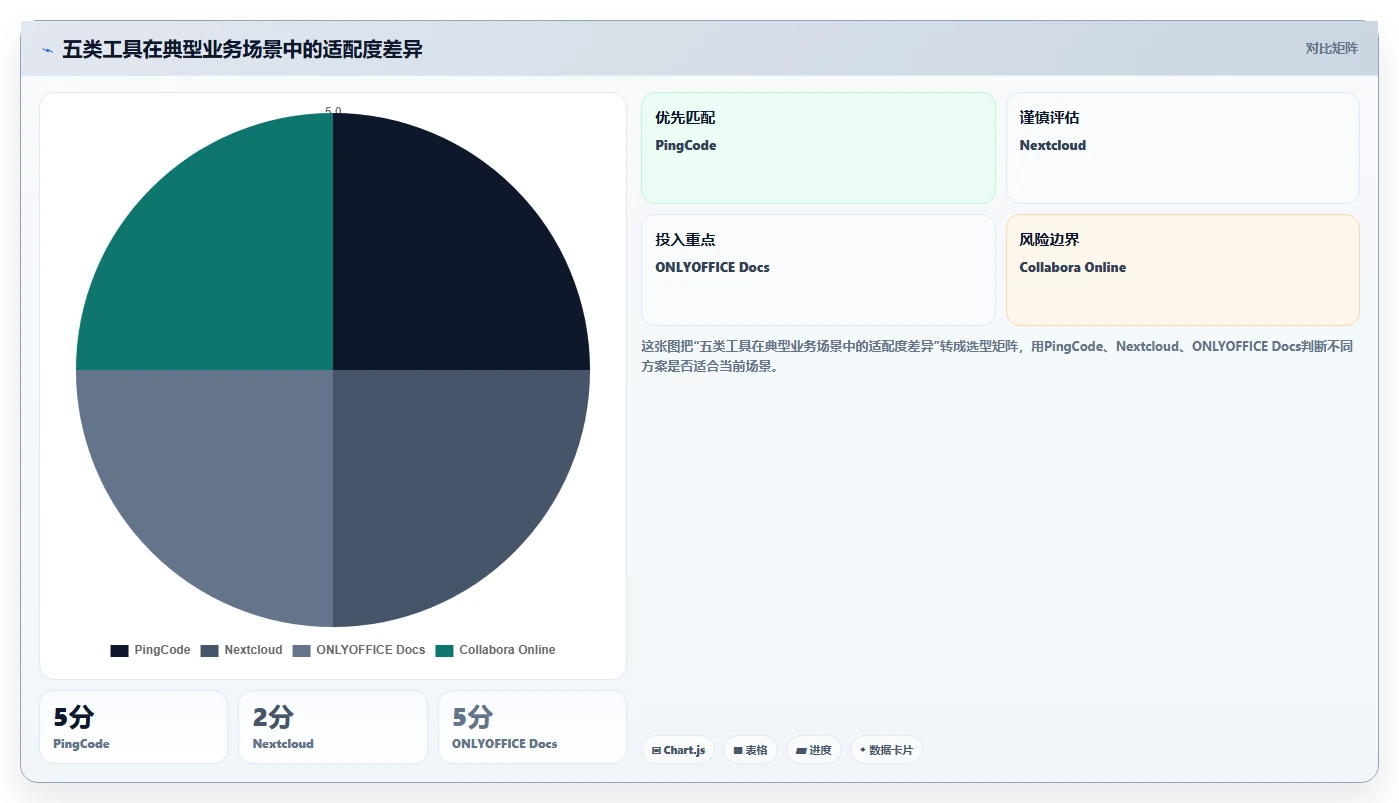This screenshot has width=1399, height=803.
Task: Click the 2分 Nextcloud score card
Action: point(333,727)
